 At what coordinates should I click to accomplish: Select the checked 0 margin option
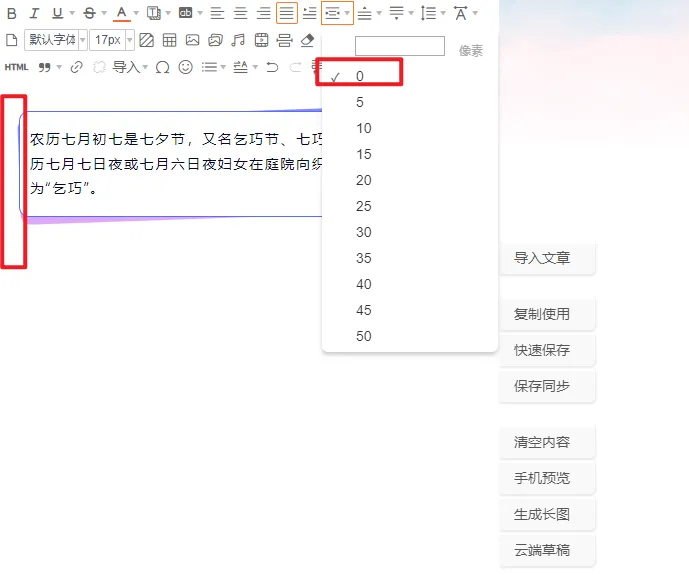(410, 76)
